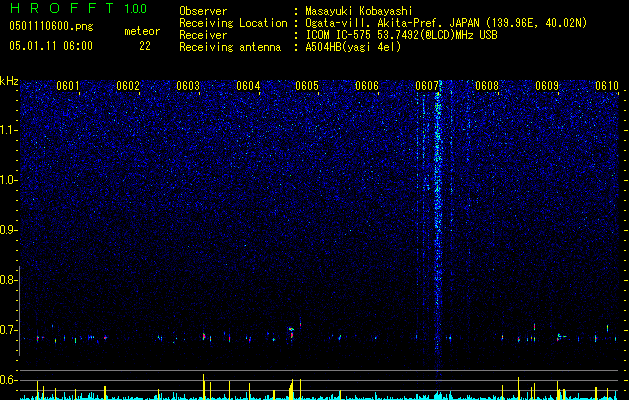Viewport: 629px width, 400px height.
Task: Click the Observer label
Action: (x=203, y=11)
